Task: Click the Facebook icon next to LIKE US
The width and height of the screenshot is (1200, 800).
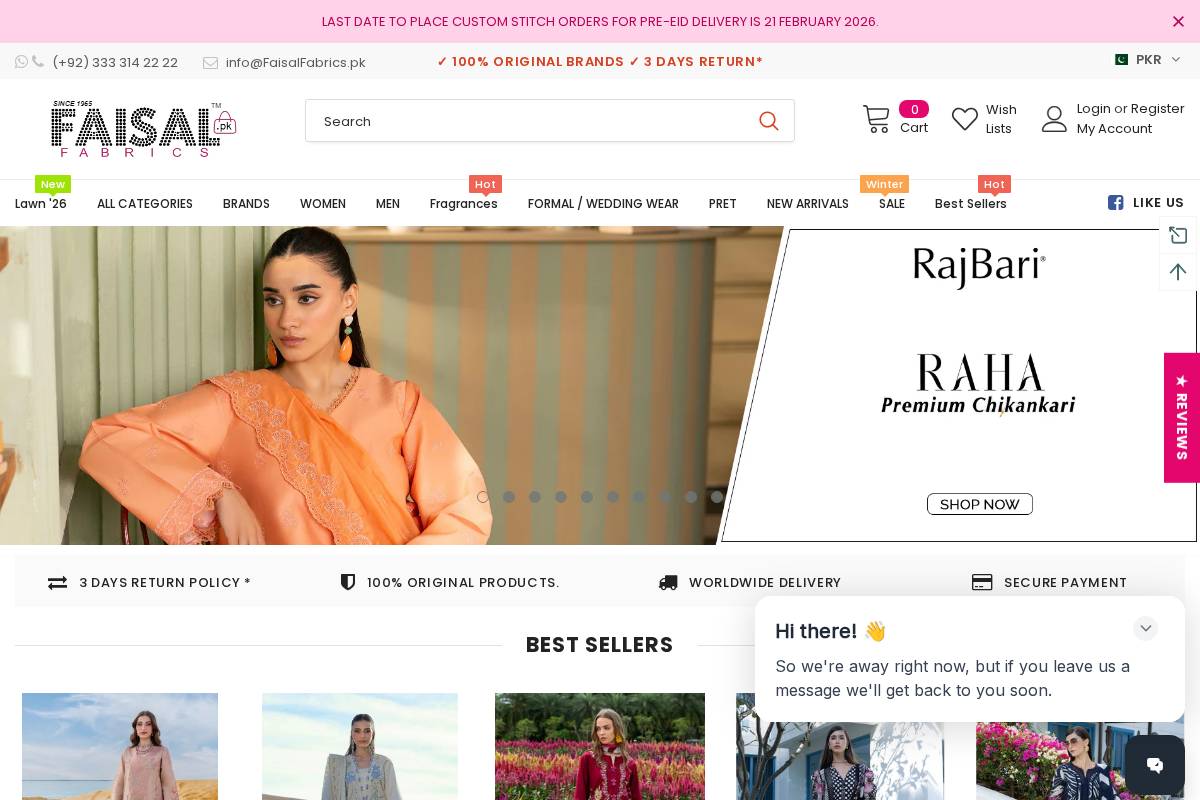Action: (1115, 202)
